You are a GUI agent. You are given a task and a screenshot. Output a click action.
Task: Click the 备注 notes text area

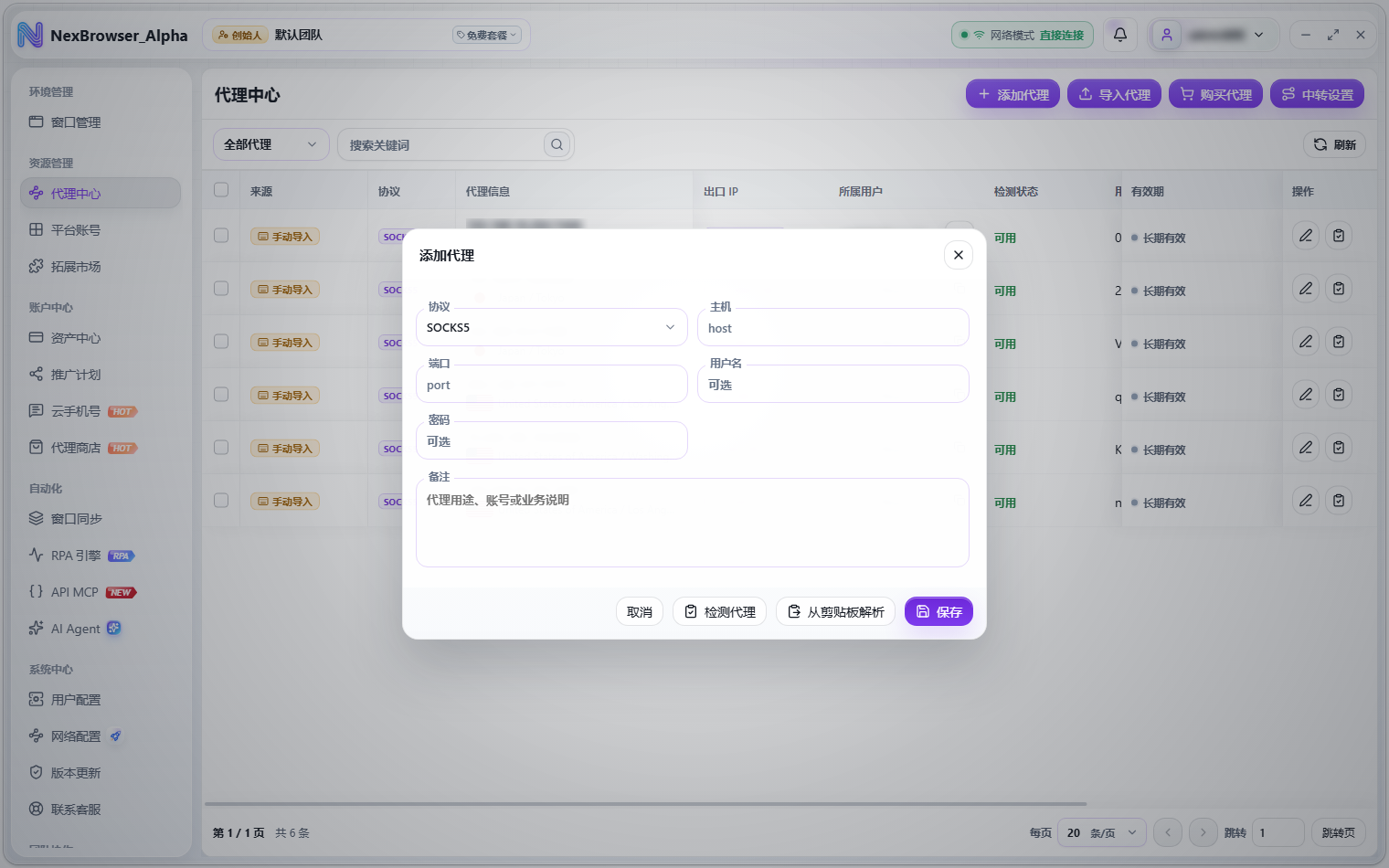pyautogui.click(x=693, y=523)
